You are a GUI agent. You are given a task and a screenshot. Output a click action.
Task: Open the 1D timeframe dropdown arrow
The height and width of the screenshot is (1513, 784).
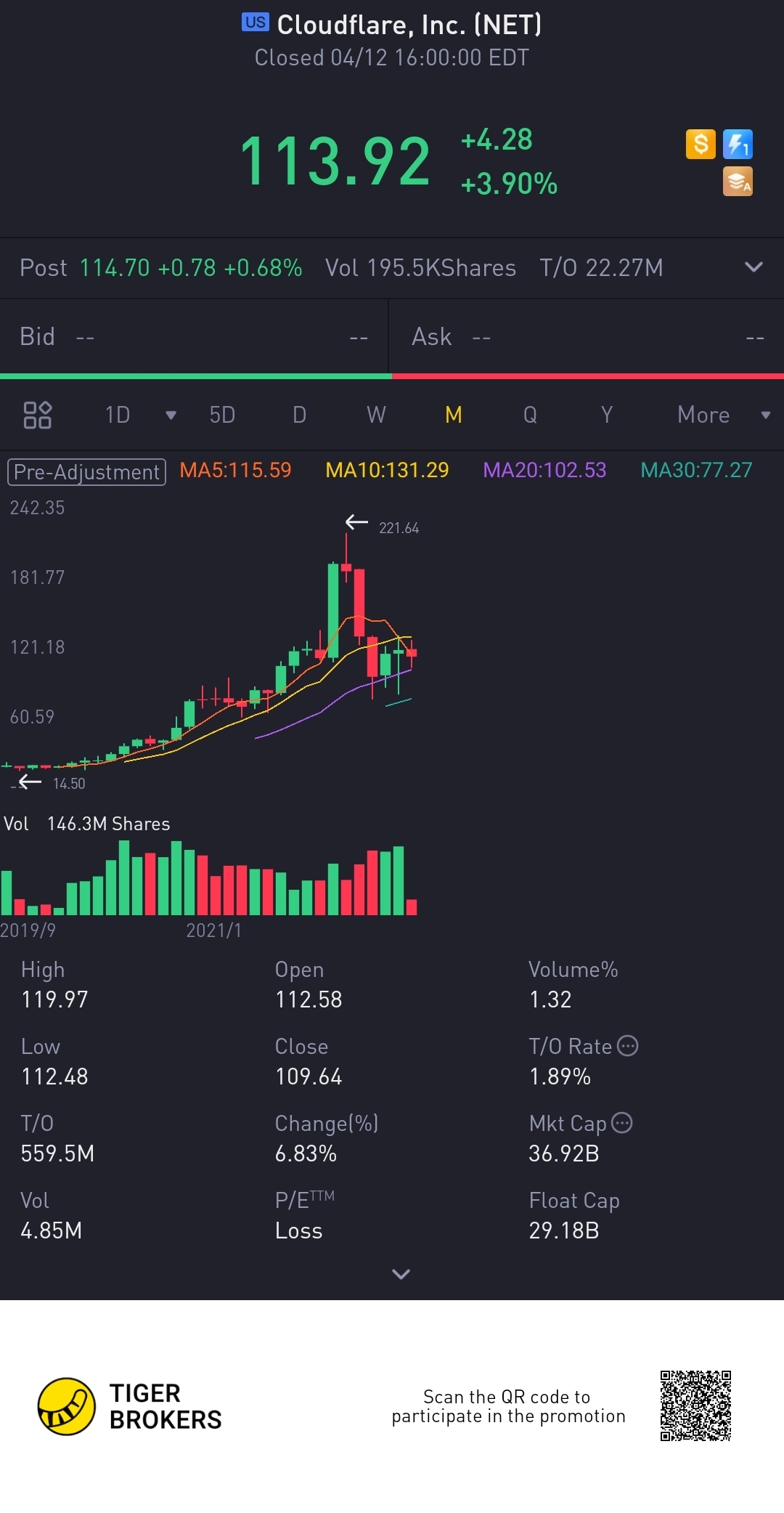[171, 415]
